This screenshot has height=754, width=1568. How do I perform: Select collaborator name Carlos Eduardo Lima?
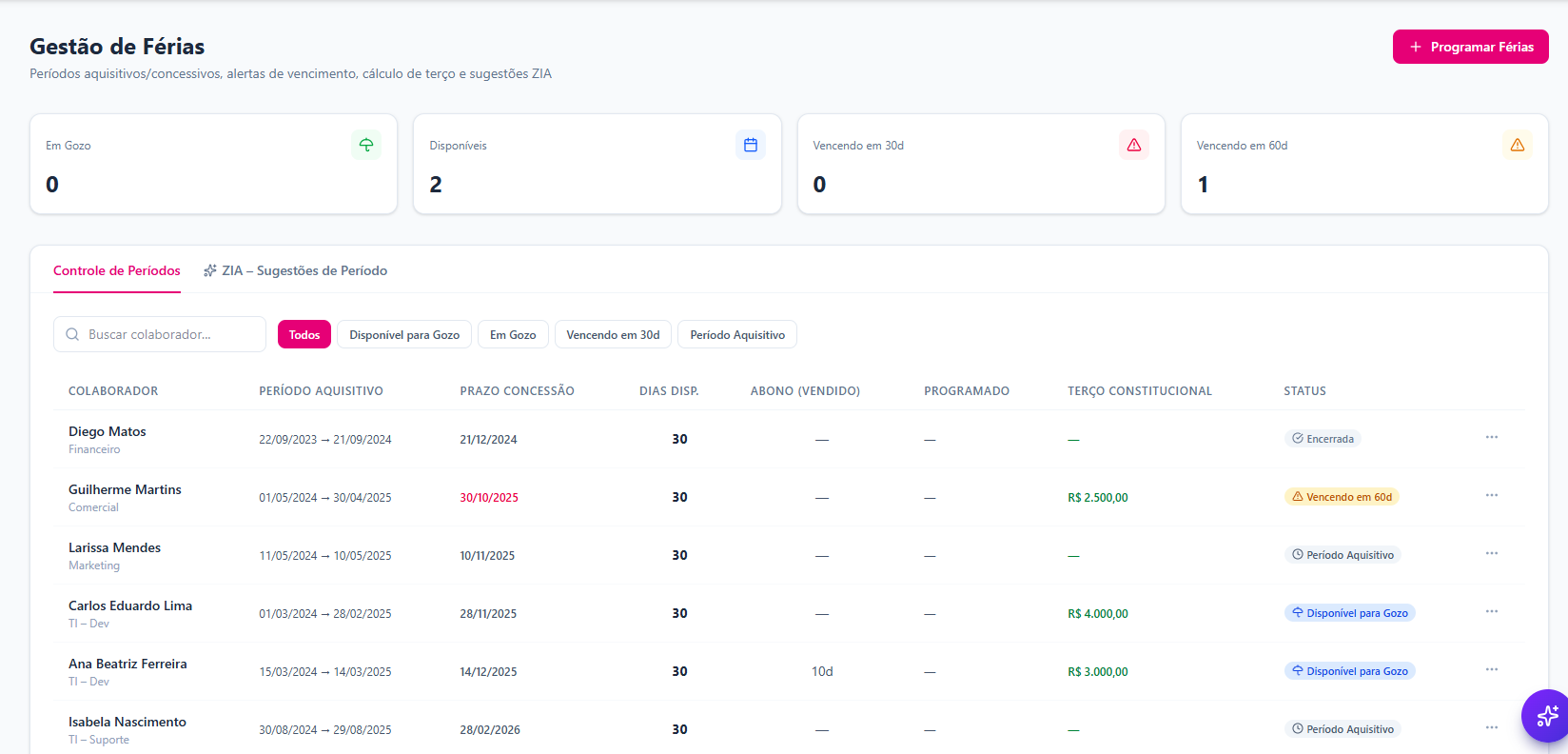tap(130, 605)
